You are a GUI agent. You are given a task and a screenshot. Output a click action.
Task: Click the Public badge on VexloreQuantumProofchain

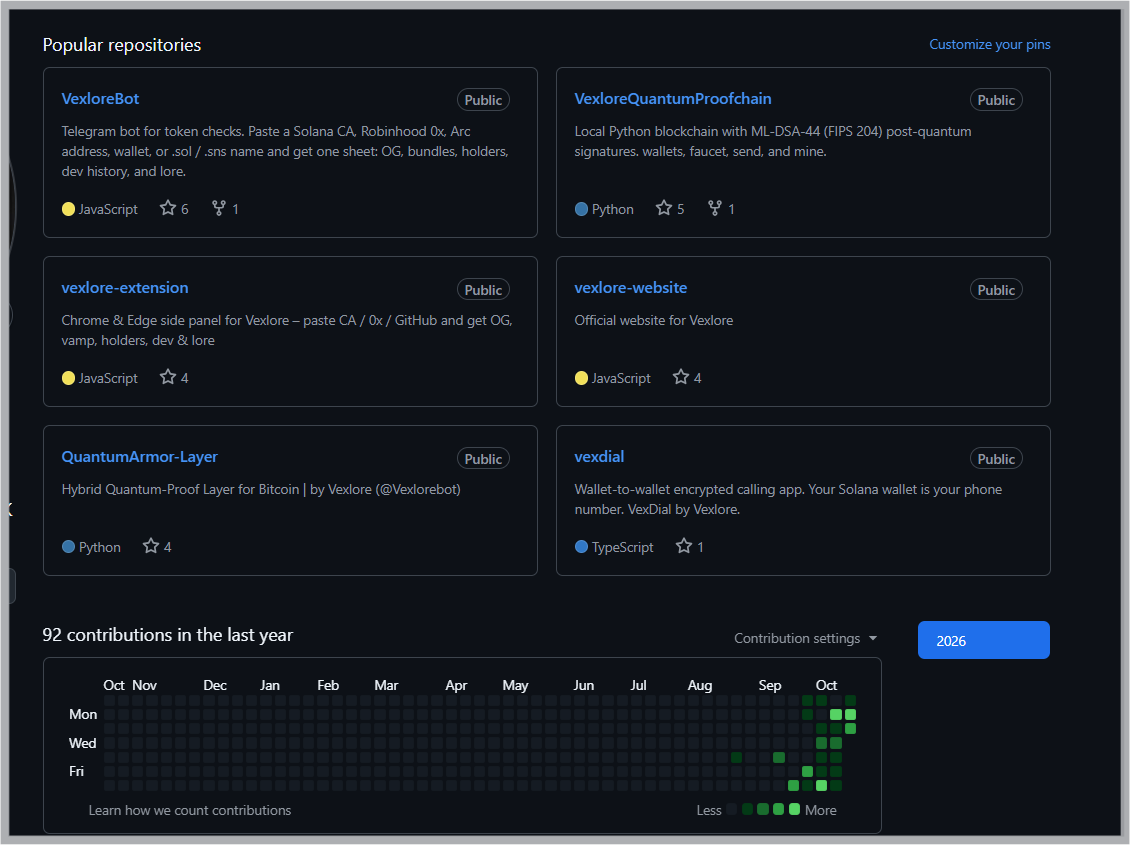(996, 100)
